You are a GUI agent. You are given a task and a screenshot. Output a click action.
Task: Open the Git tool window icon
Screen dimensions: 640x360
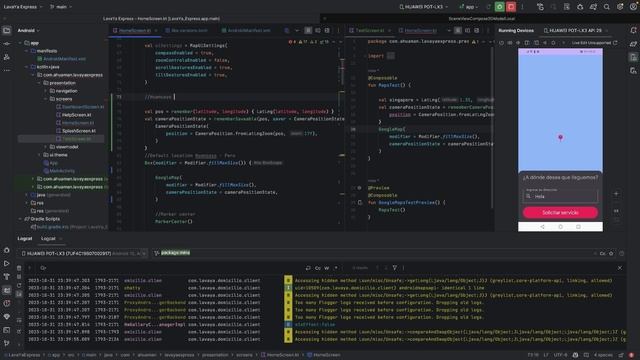click(7, 343)
